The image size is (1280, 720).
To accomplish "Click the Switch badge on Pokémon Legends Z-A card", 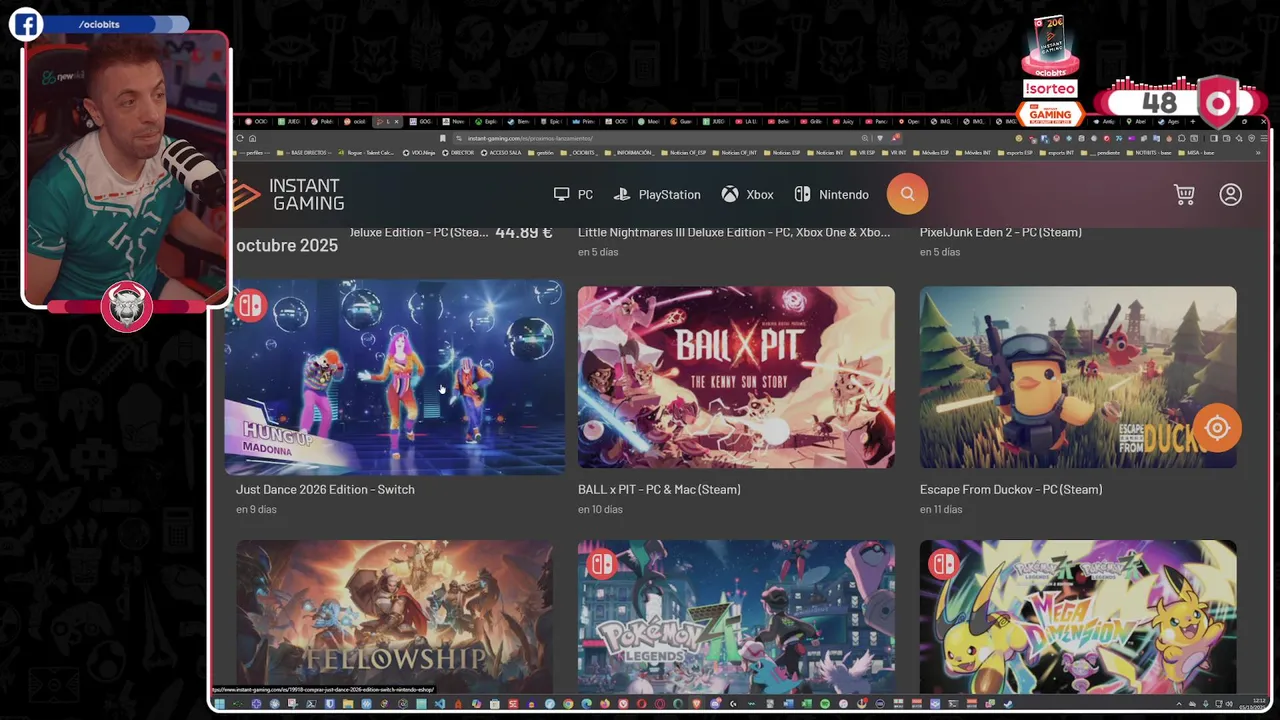I will (601, 564).
